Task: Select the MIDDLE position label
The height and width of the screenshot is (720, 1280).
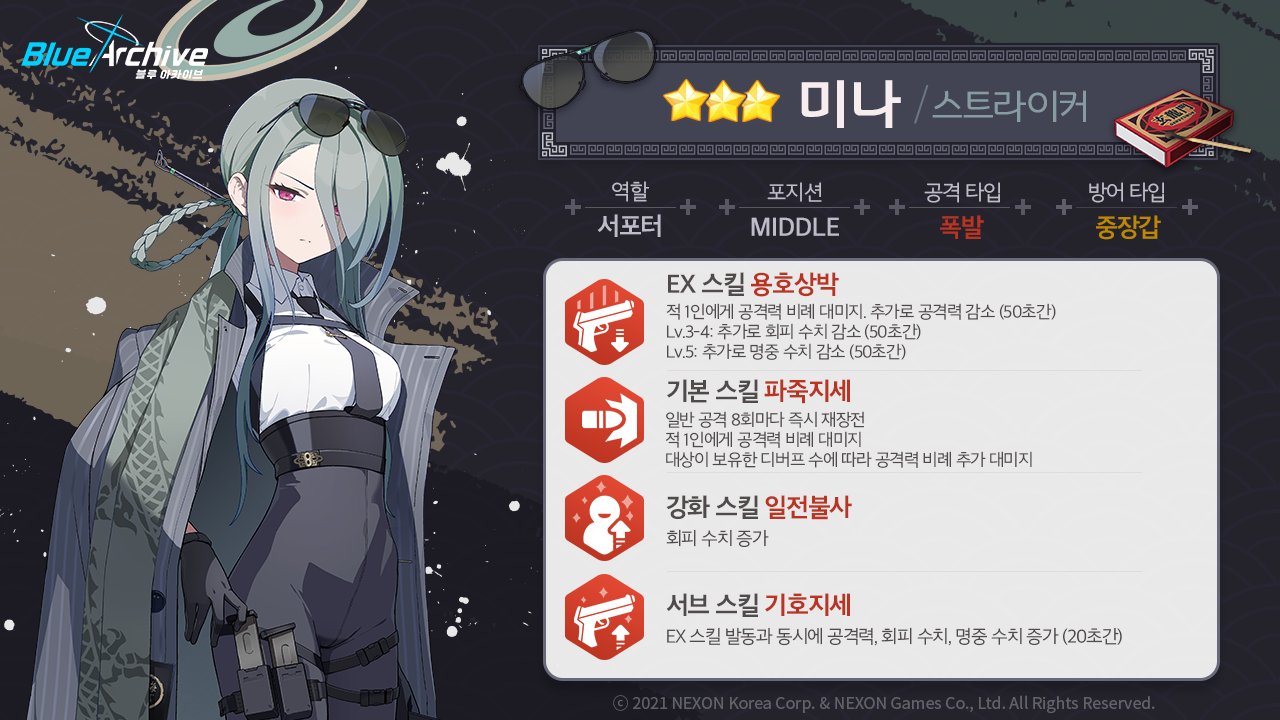Action: [x=794, y=227]
